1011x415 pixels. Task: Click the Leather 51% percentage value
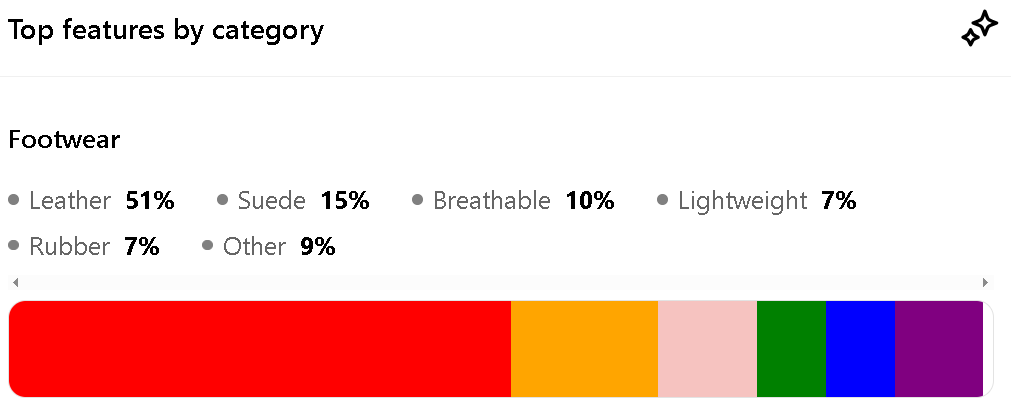tap(150, 201)
